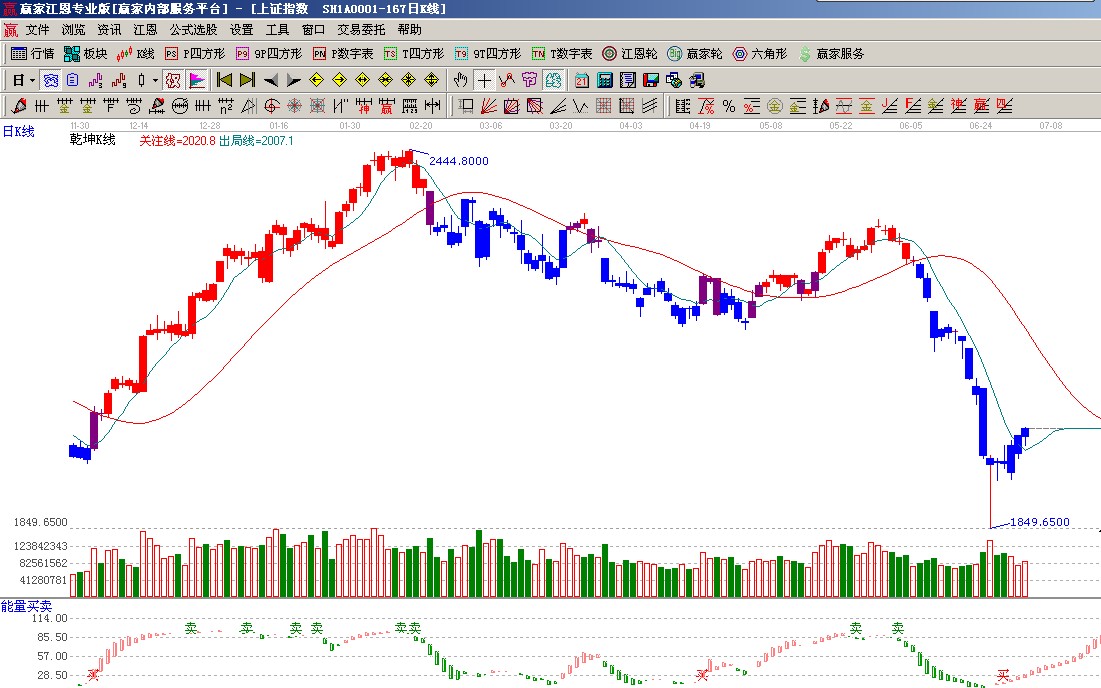Open the 交易委托 menu
1101x688 pixels.
[361, 30]
